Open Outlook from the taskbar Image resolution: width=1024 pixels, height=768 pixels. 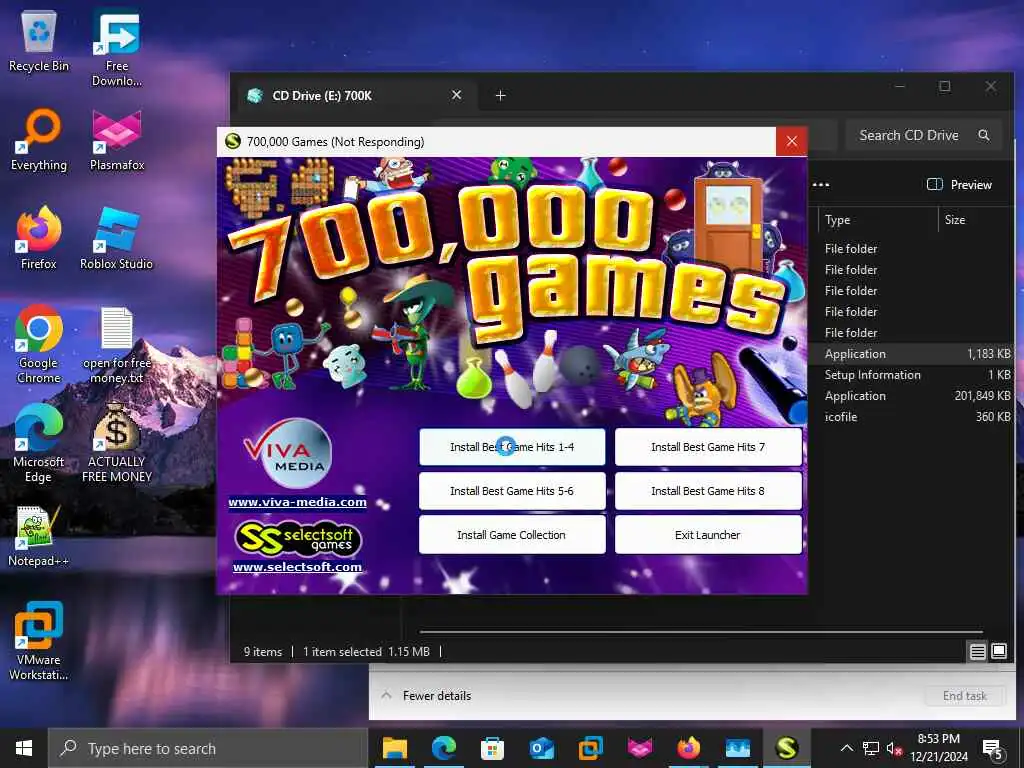click(x=541, y=748)
